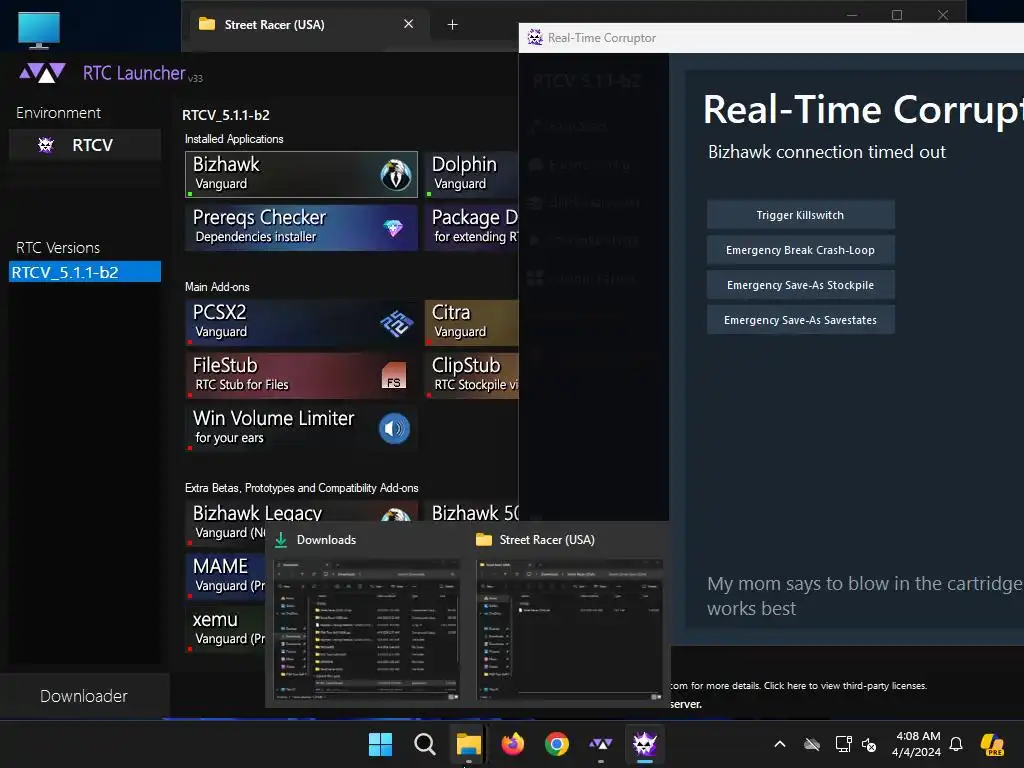Open the Package Downloader tile
1024x768 pixels.
tap(472, 227)
